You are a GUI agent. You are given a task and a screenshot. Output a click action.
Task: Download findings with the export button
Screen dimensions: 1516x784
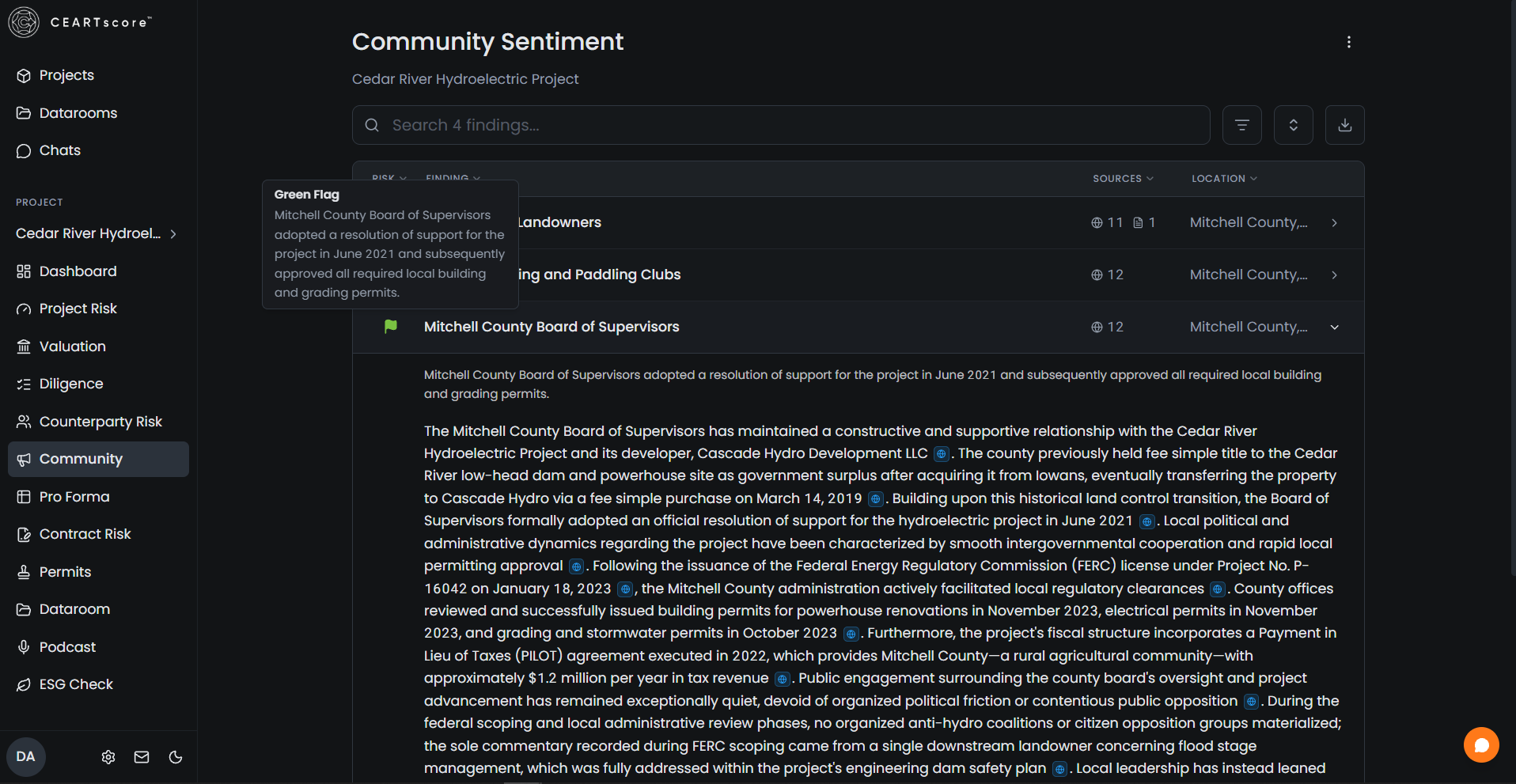tap(1345, 125)
